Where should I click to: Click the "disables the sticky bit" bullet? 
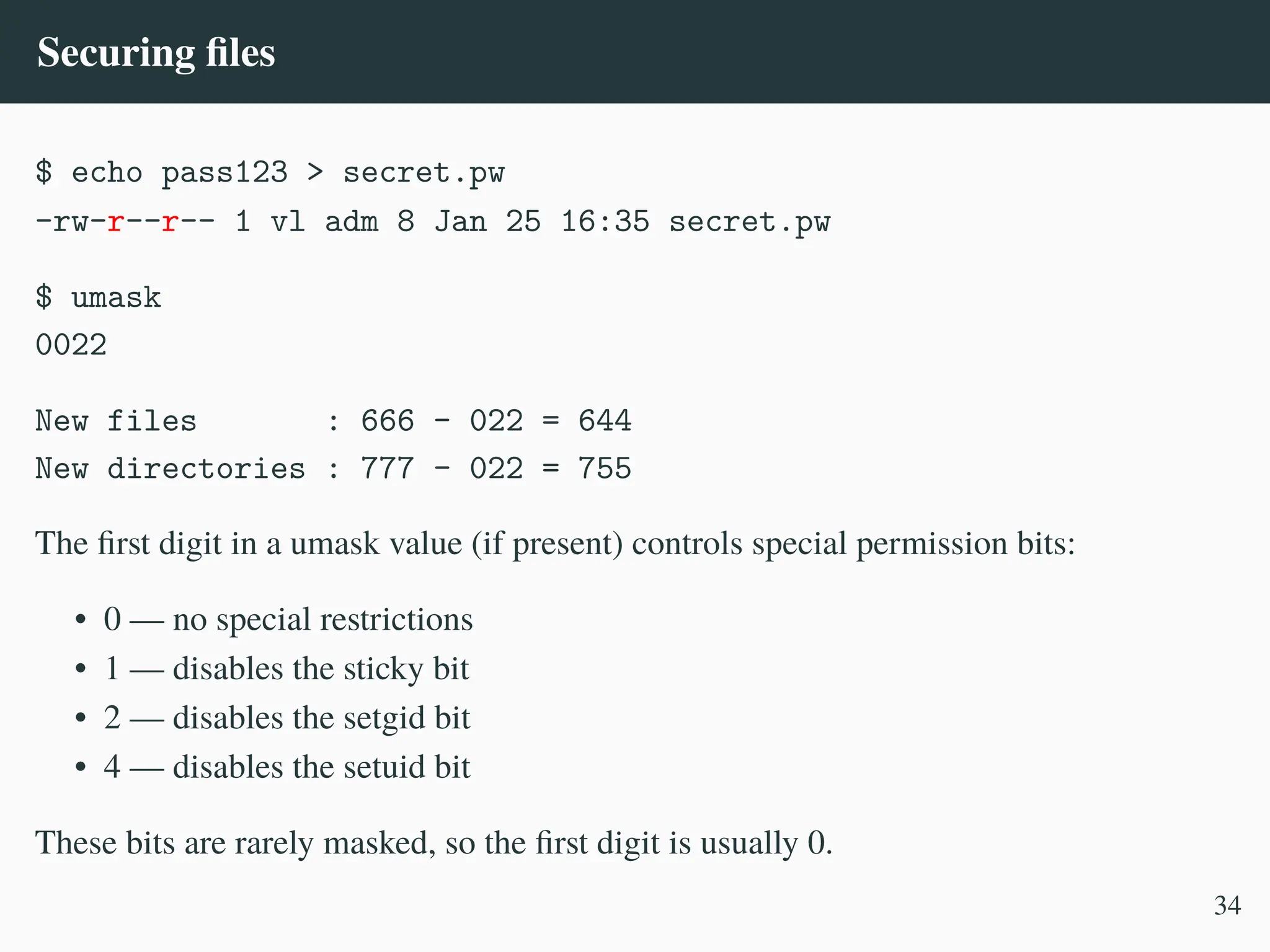tap(321, 668)
